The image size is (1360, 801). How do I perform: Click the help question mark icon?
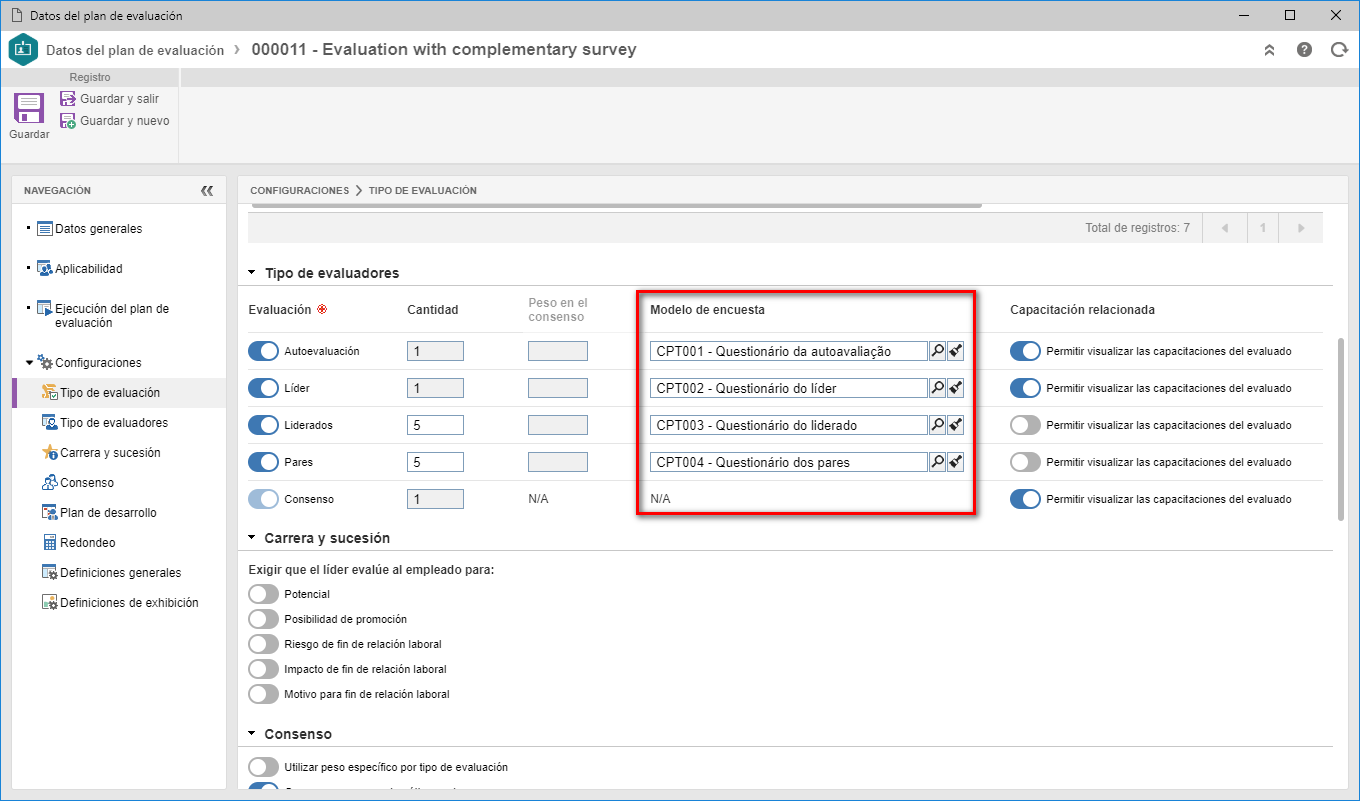(x=1304, y=49)
